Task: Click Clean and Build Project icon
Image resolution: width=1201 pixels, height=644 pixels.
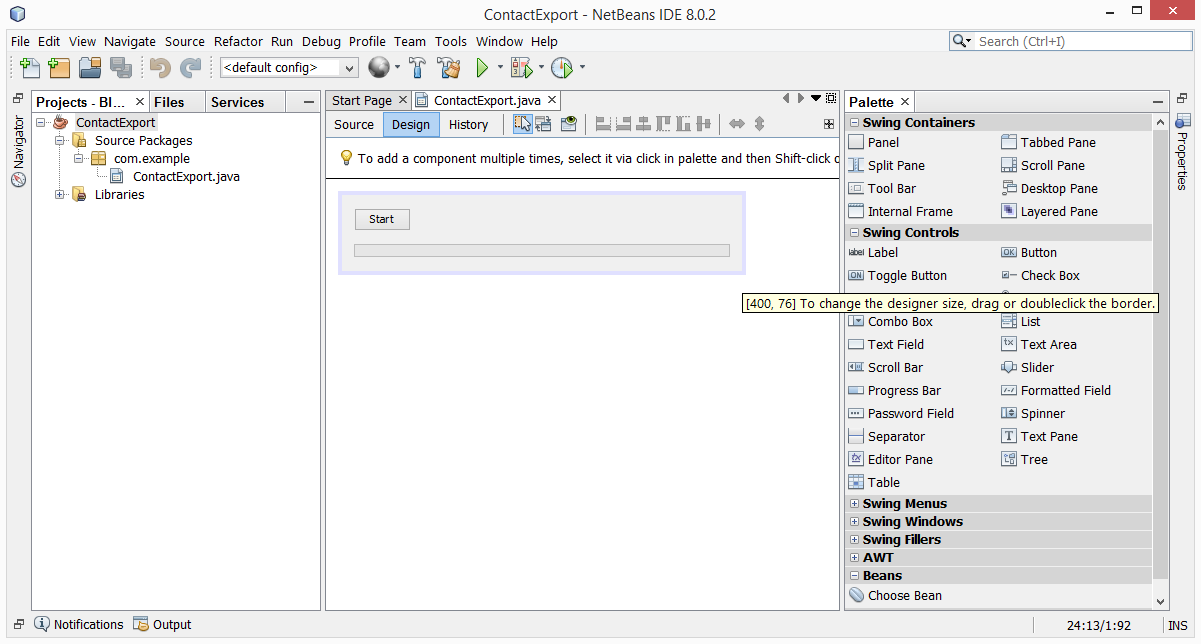Action: point(449,68)
